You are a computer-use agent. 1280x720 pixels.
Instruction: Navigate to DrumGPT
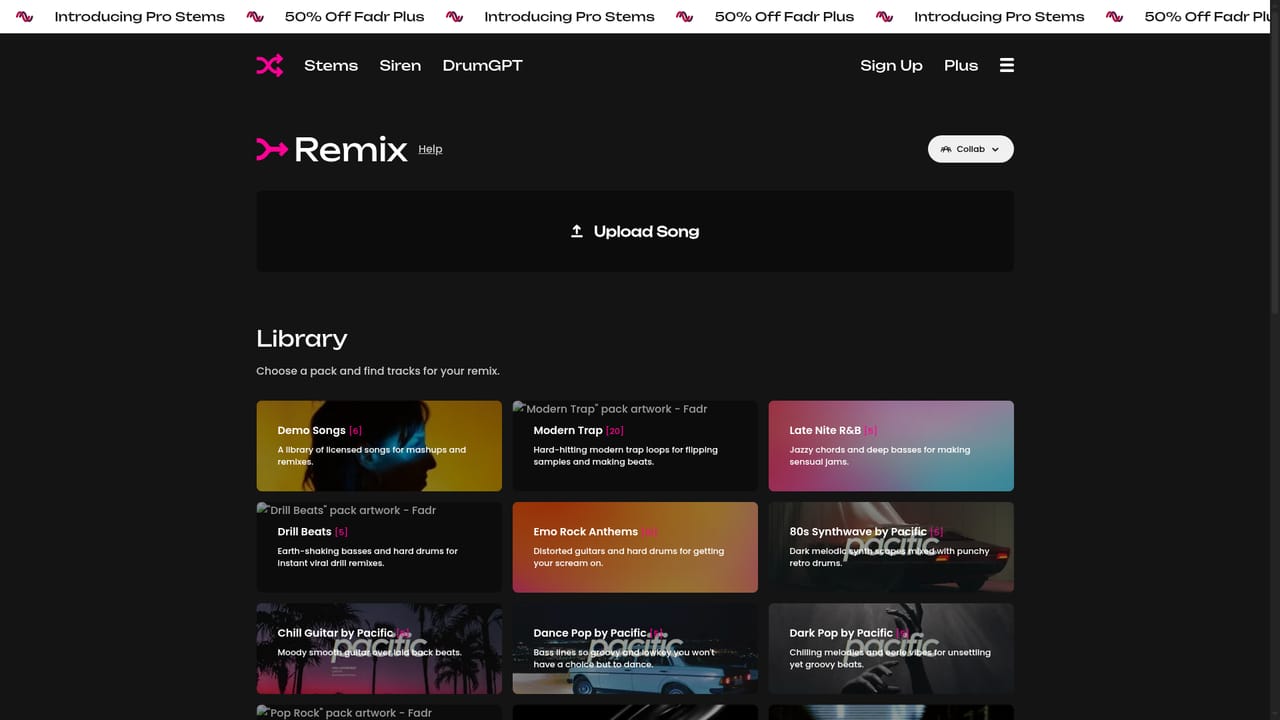[483, 65]
